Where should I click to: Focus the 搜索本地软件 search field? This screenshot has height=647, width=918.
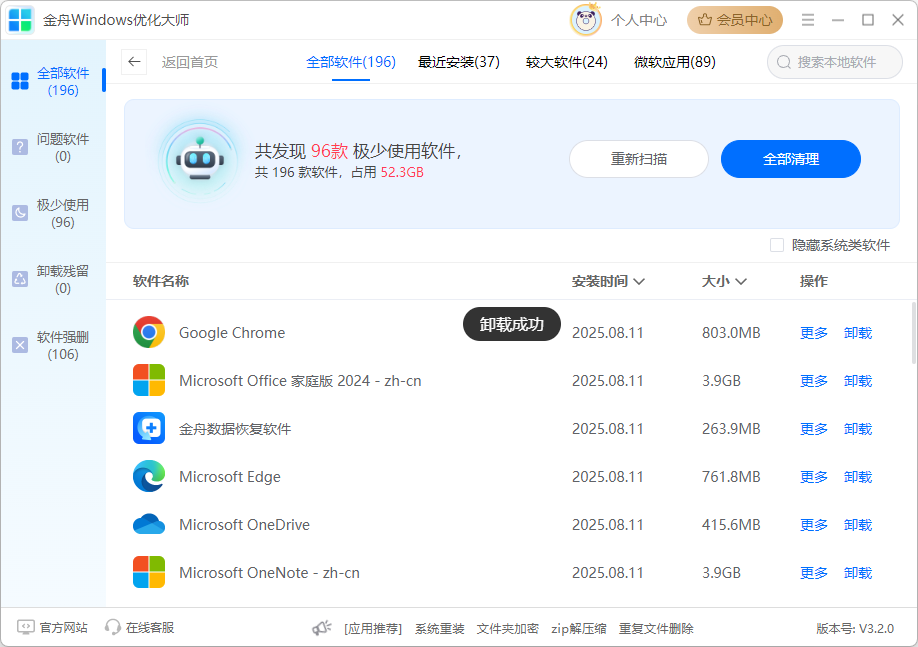[835, 62]
